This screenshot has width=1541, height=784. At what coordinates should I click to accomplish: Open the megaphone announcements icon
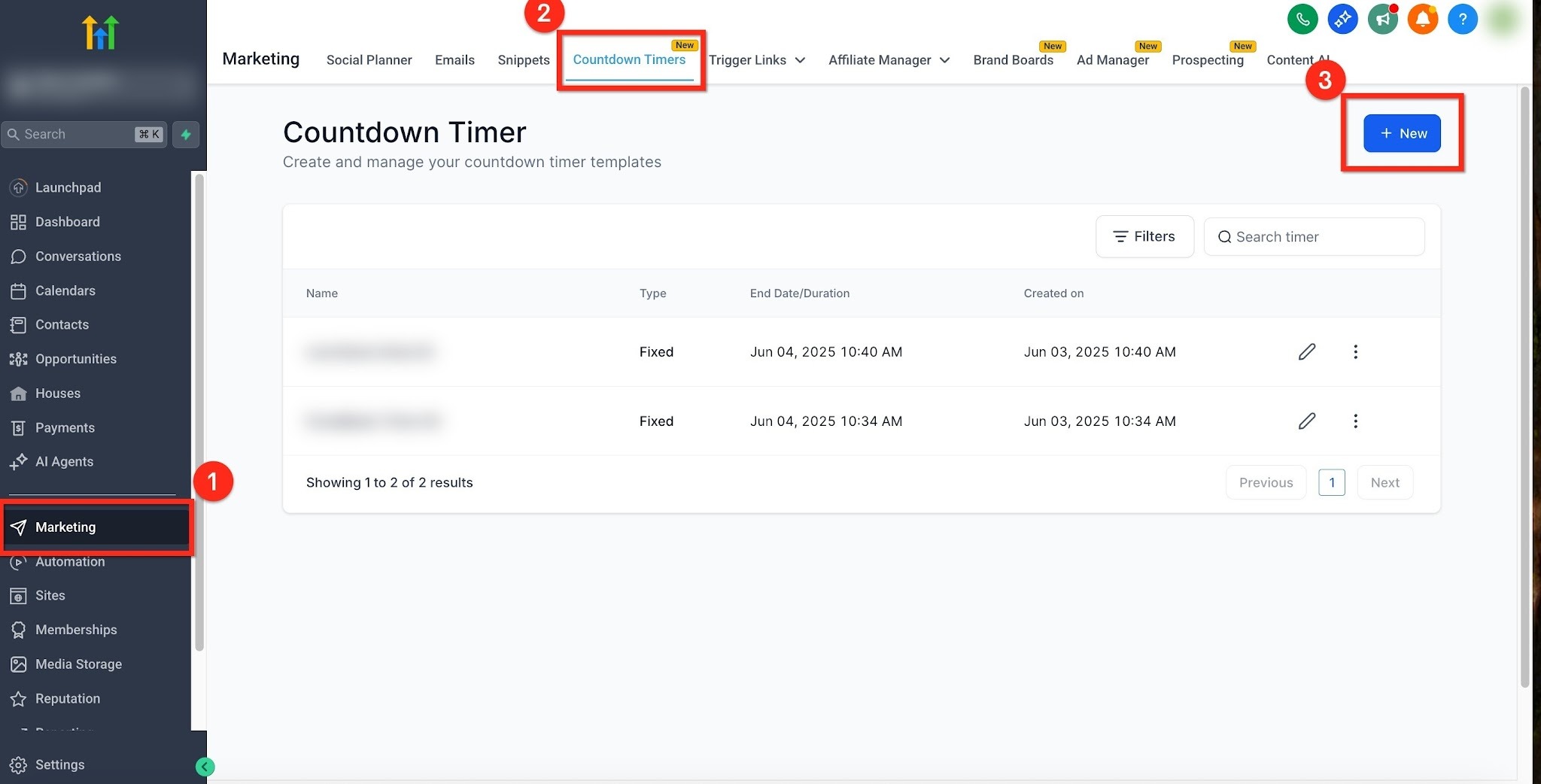(x=1383, y=20)
